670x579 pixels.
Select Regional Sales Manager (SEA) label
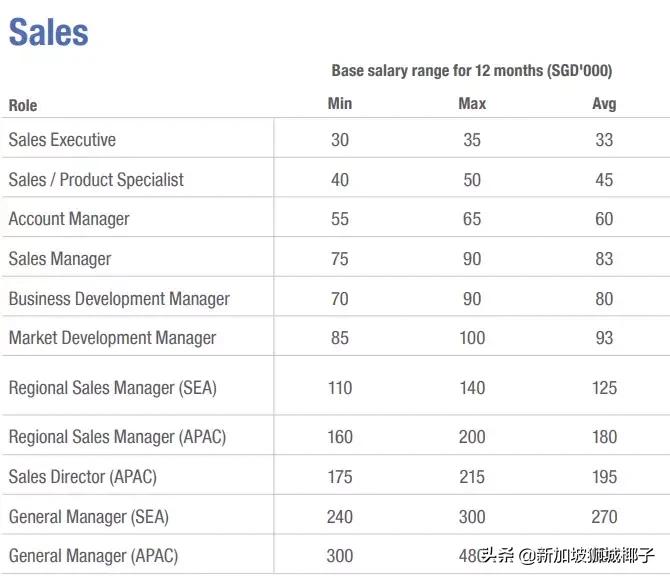pyautogui.click(x=112, y=387)
